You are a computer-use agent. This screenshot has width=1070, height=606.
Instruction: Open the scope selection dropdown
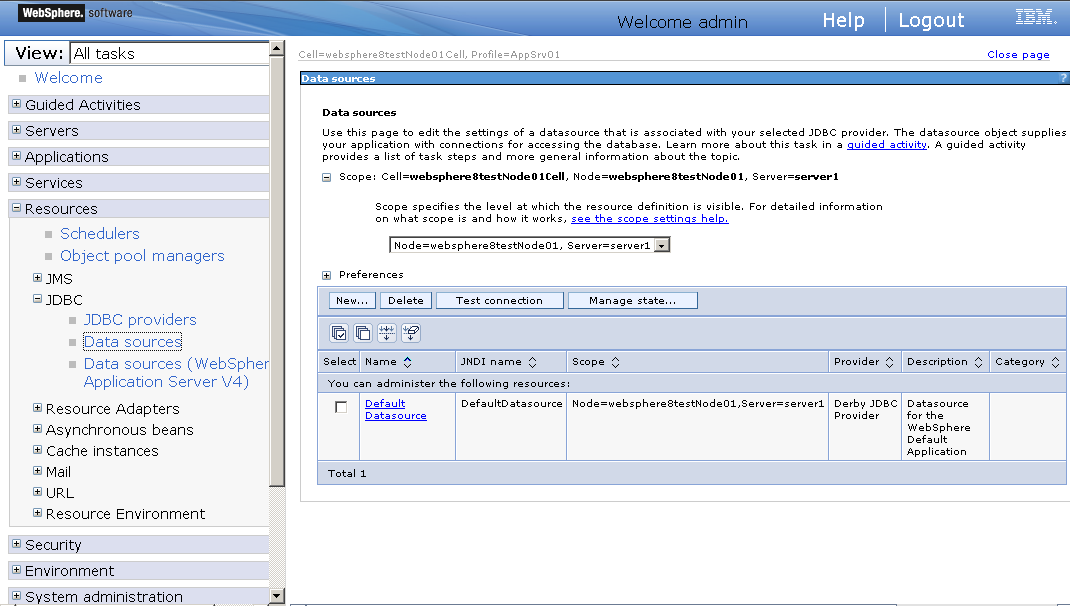(x=661, y=243)
